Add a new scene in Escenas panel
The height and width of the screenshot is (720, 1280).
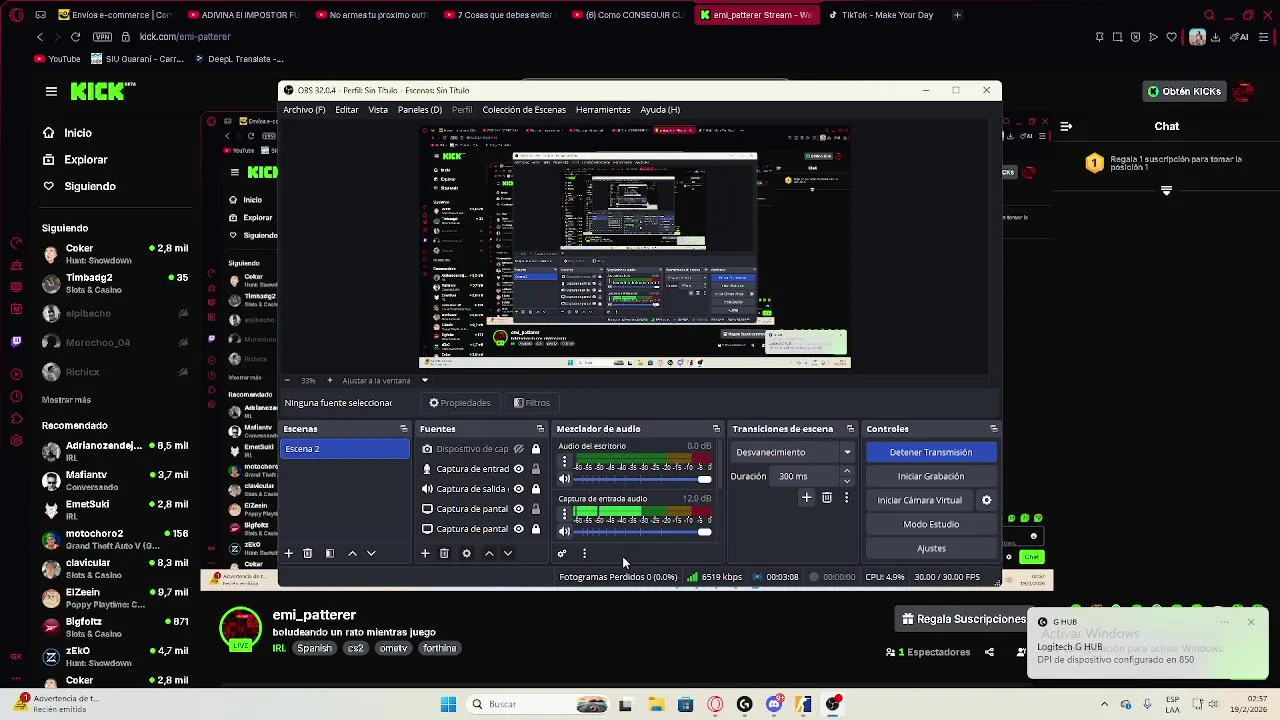(x=288, y=553)
